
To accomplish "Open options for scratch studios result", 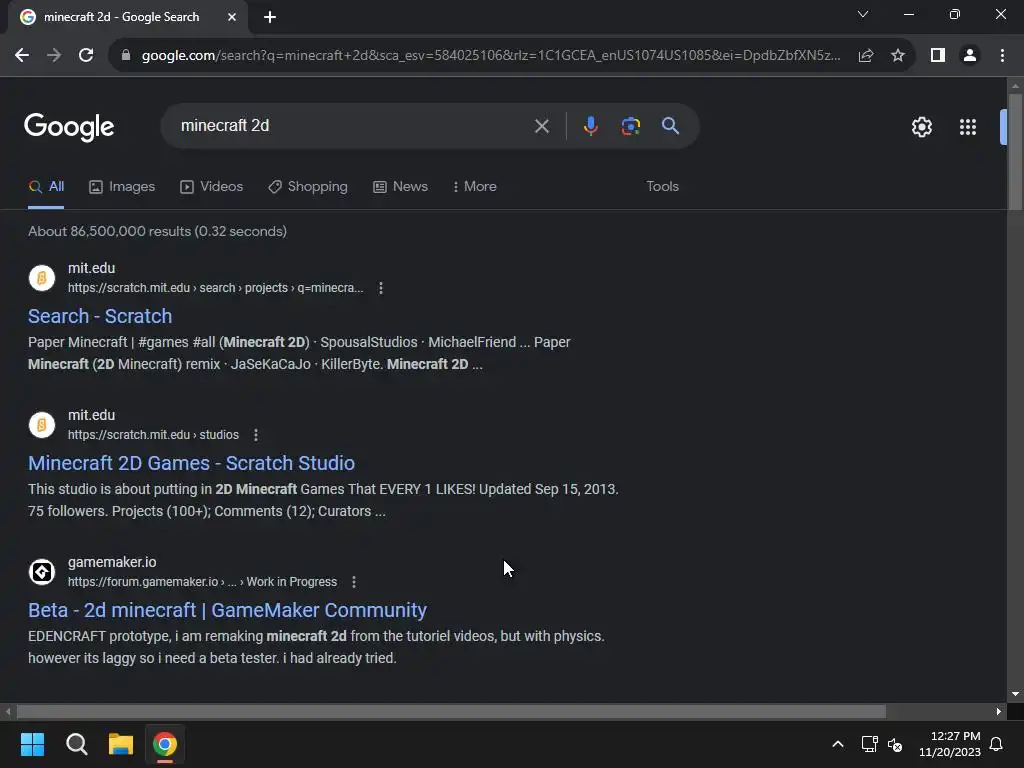I will 256,435.
